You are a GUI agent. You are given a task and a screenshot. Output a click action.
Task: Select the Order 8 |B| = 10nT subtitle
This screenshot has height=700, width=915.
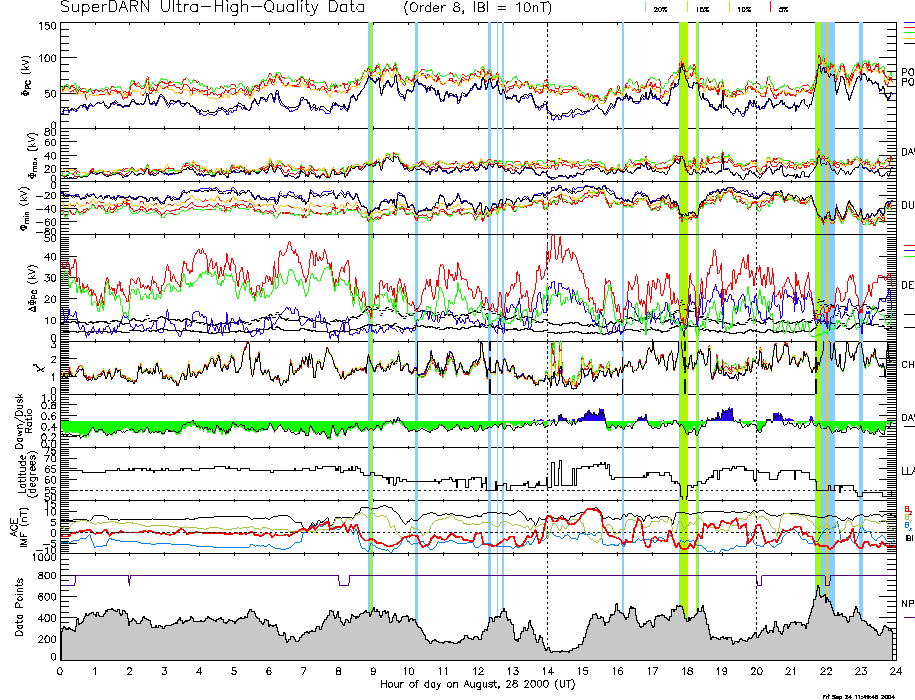pyautogui.click(x=493, y=8)
